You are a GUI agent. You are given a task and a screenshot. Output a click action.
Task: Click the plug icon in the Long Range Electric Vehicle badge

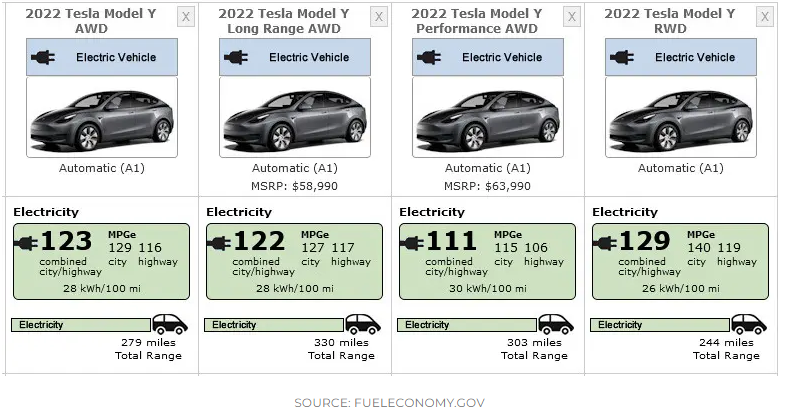(x=235, y=58)
